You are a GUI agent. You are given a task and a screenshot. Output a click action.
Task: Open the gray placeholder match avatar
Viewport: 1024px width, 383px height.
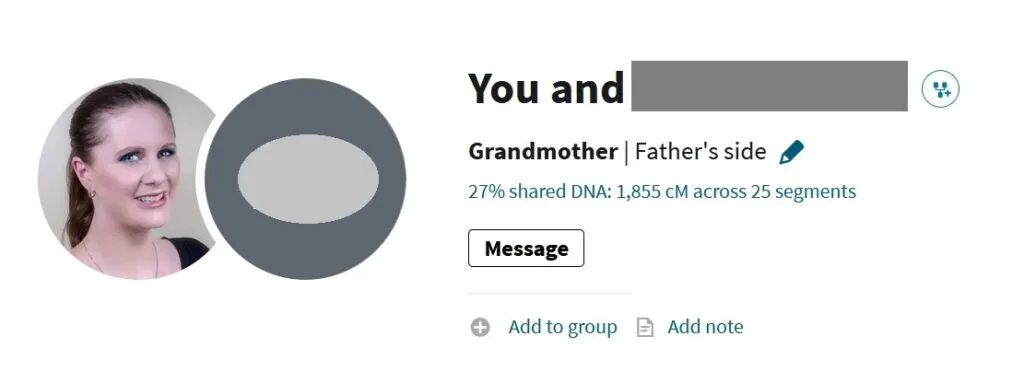tap(305, 178)
